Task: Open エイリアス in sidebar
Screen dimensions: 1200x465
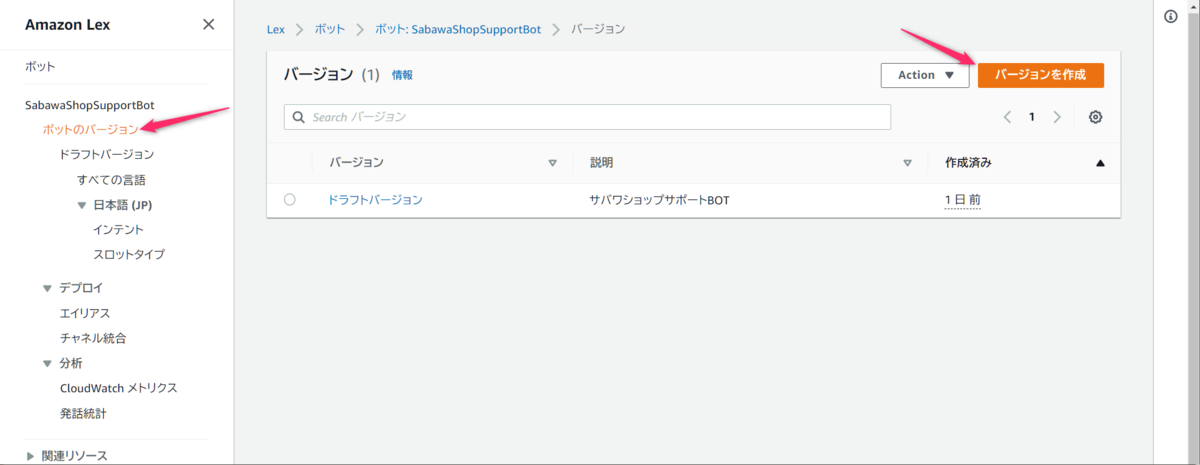Action: 85,313
